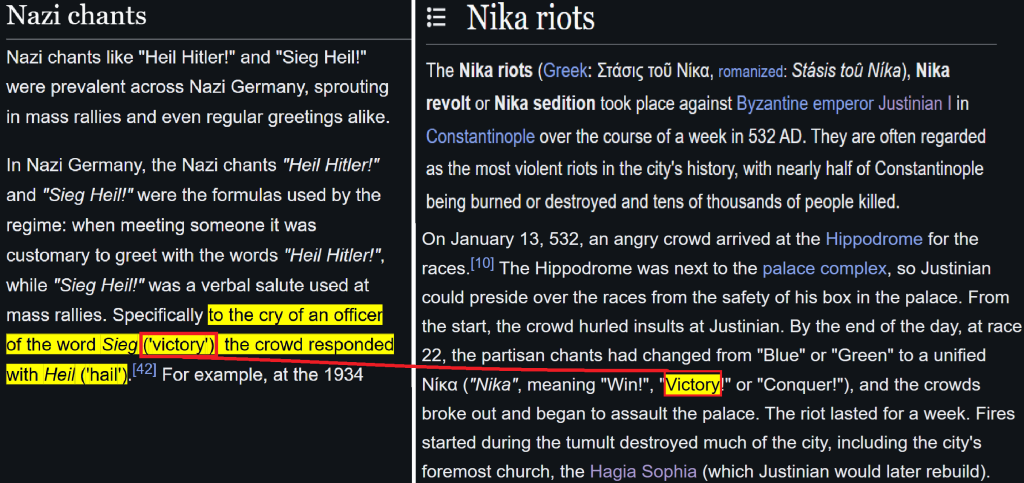Follow the blue Constantinople link
The image size is (1024, 483).
click(480, 136)
